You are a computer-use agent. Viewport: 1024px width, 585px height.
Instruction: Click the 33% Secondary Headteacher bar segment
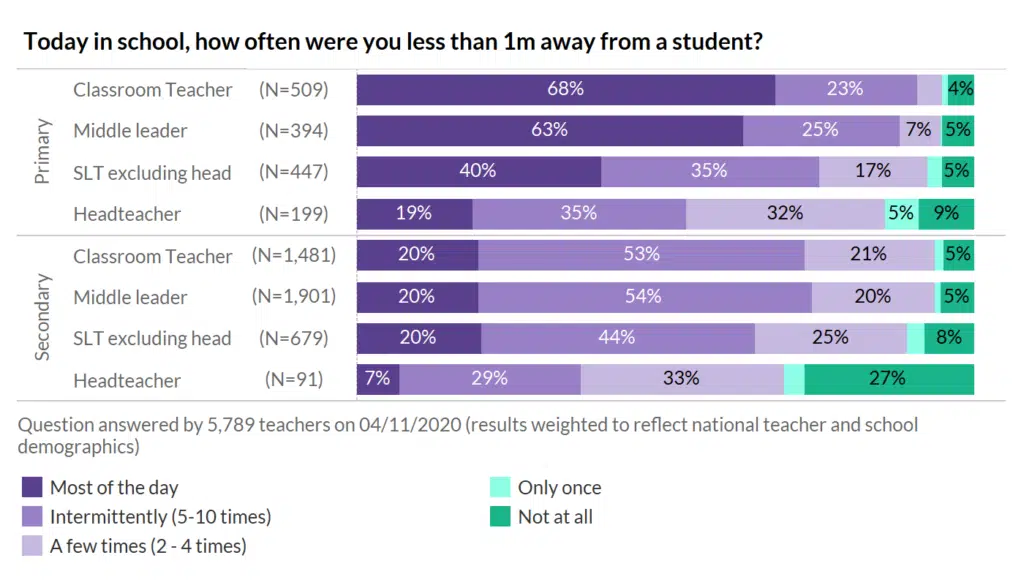click(681, 379)
